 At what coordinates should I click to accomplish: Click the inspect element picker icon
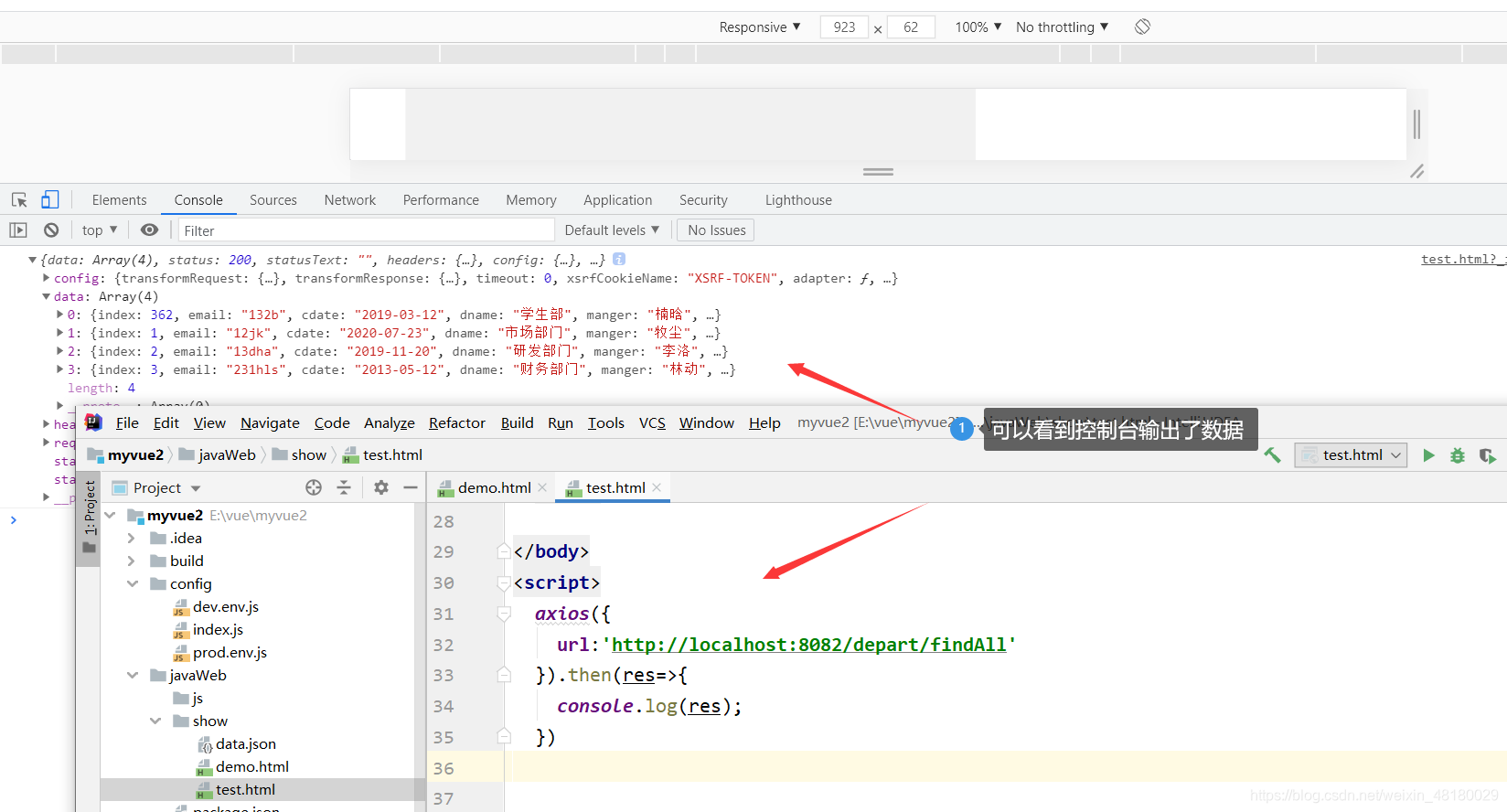coord(19,200)
